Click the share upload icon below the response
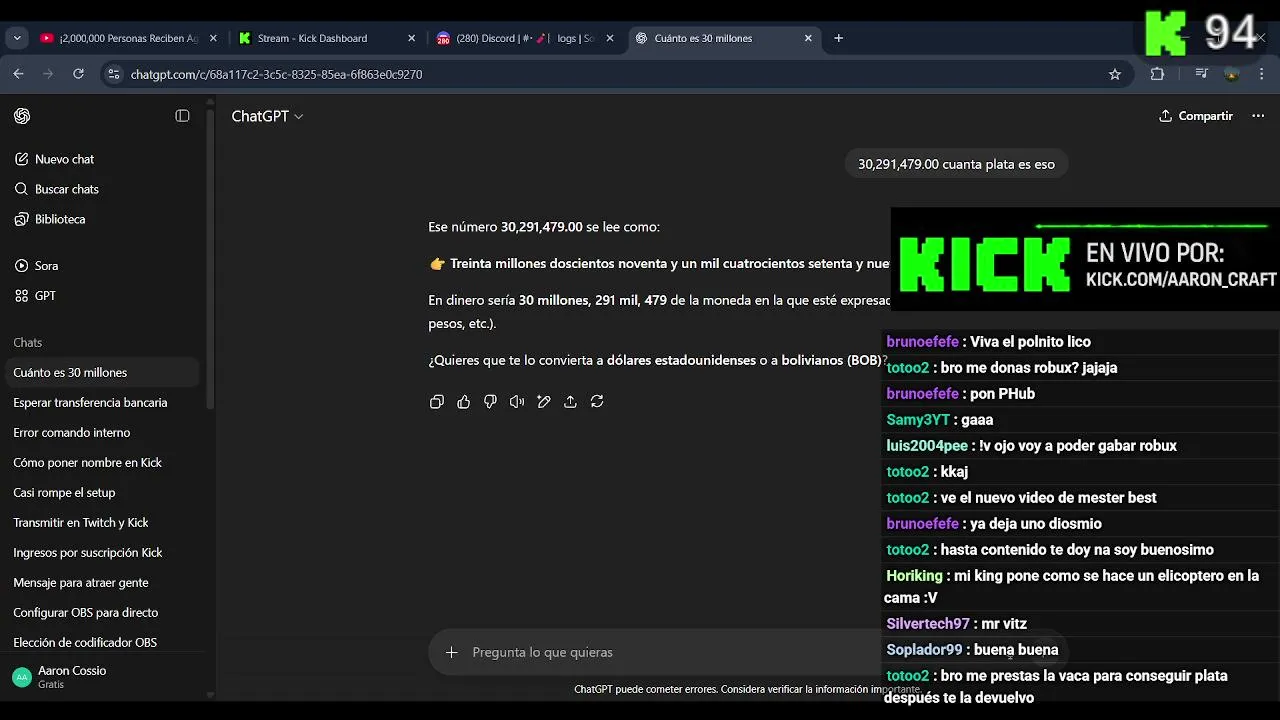The width and height of the screenshot is (1280, 720). [570, 402]
